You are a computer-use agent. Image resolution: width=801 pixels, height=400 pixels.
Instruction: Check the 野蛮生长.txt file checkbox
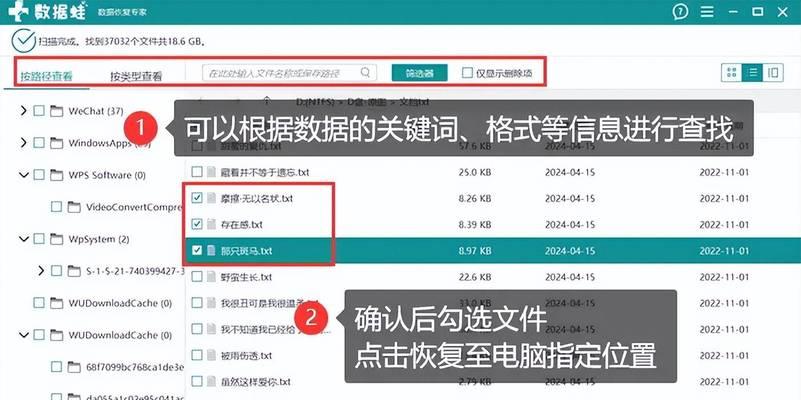tap(197, 277)
